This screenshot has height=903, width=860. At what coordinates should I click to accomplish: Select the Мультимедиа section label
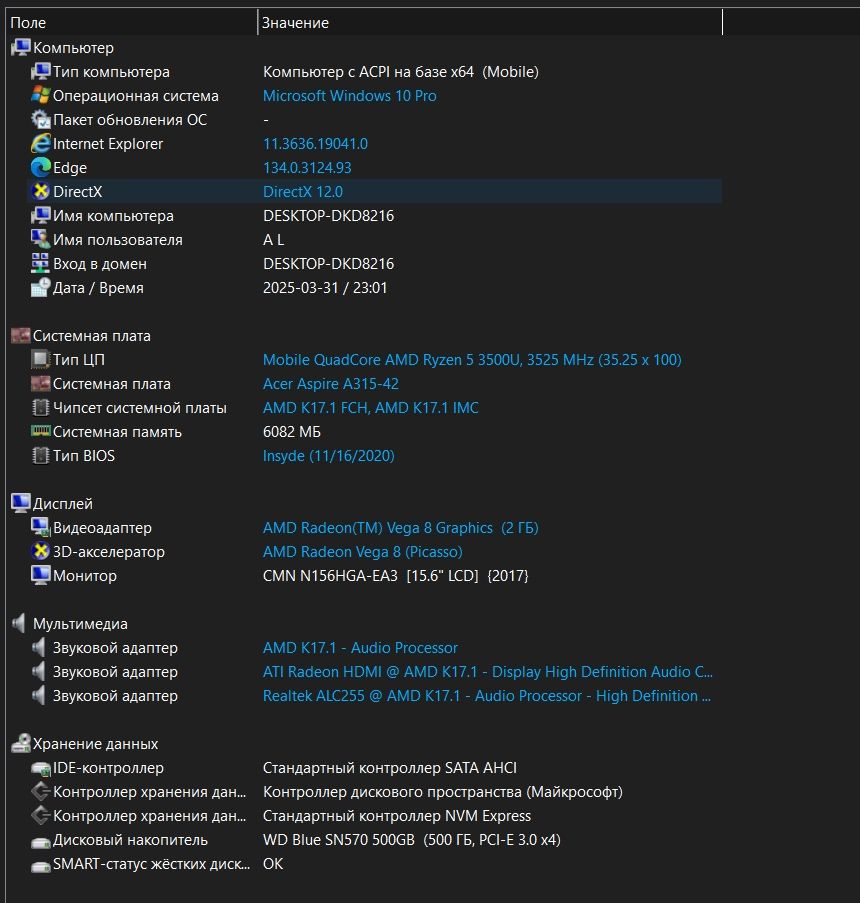[x=80, y=623]
